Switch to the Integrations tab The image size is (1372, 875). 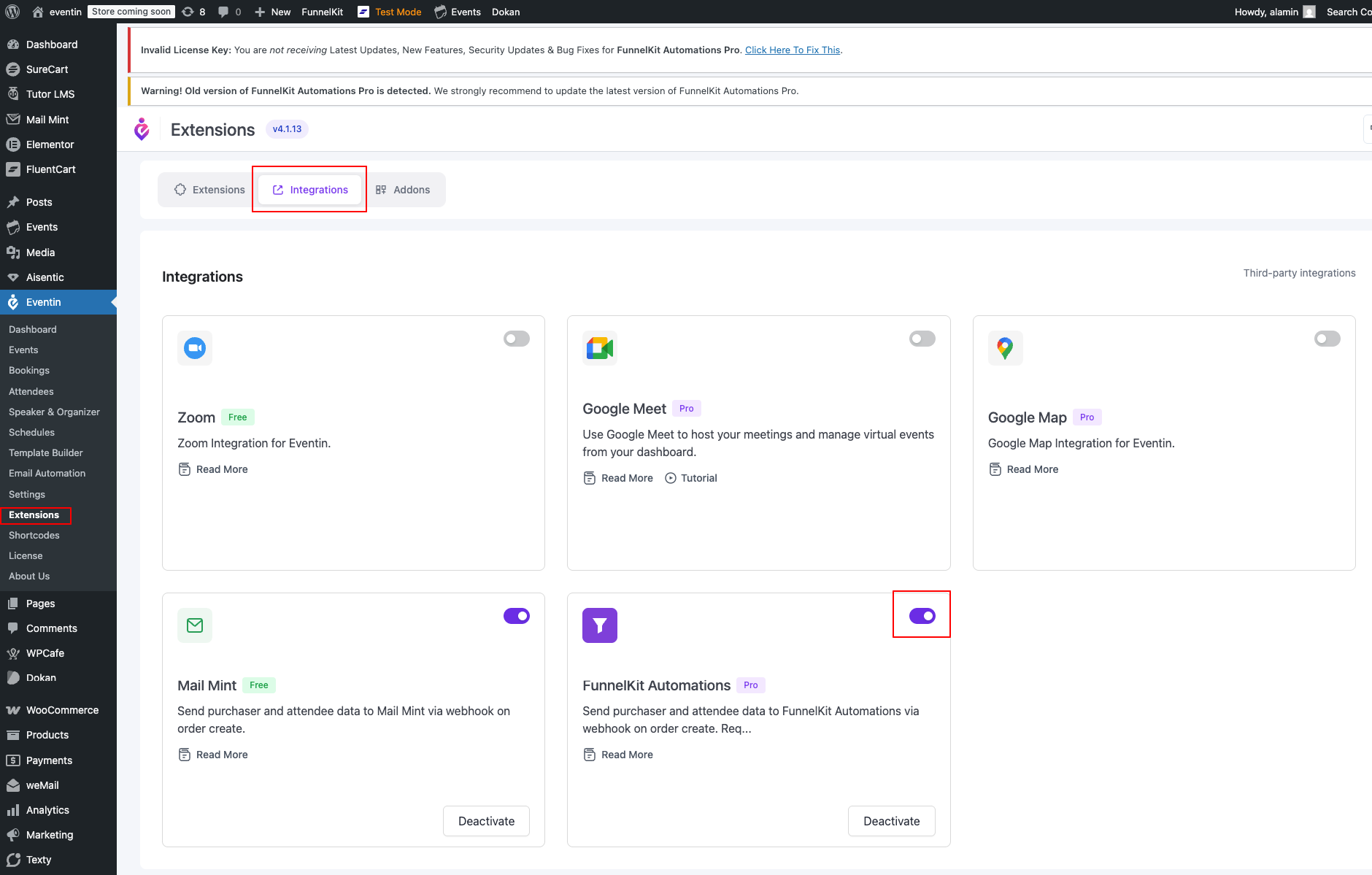[310, 190]
